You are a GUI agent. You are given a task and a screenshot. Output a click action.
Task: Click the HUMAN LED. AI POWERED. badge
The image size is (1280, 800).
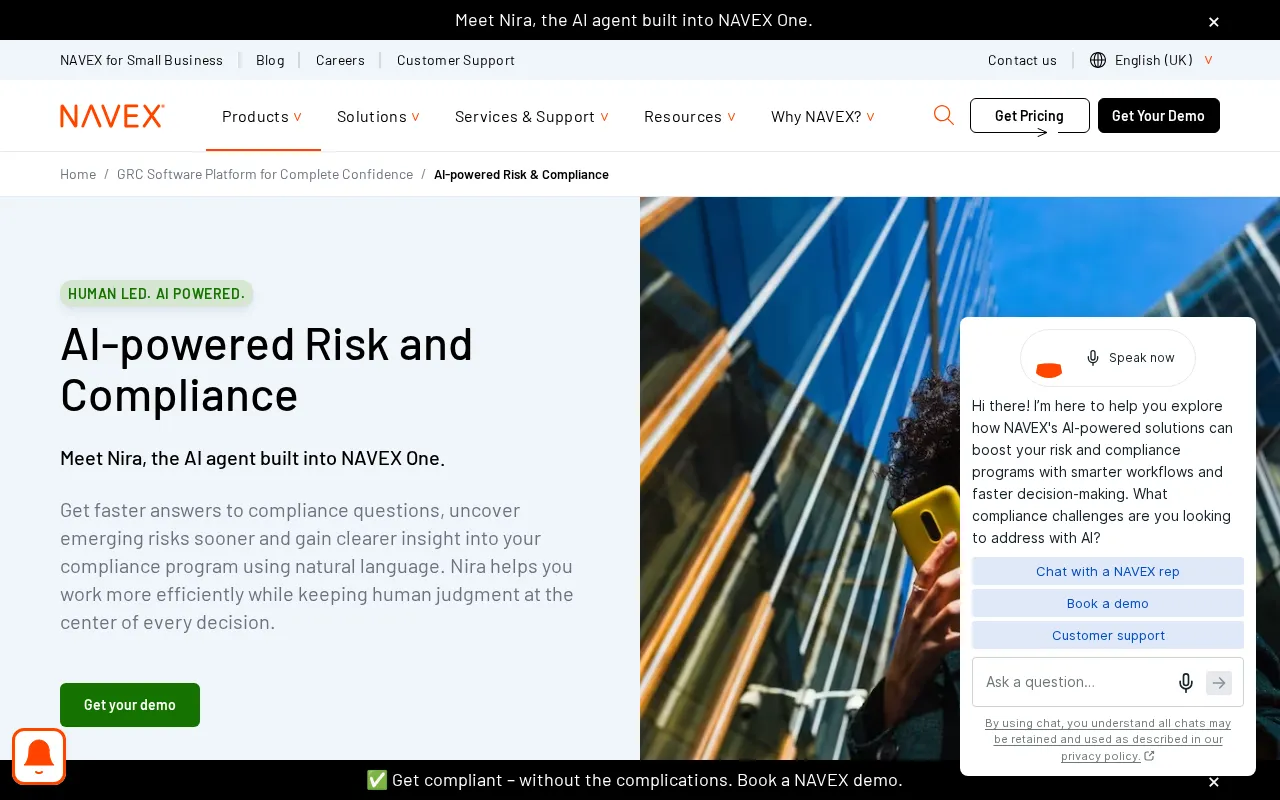[x=156, y=294]
